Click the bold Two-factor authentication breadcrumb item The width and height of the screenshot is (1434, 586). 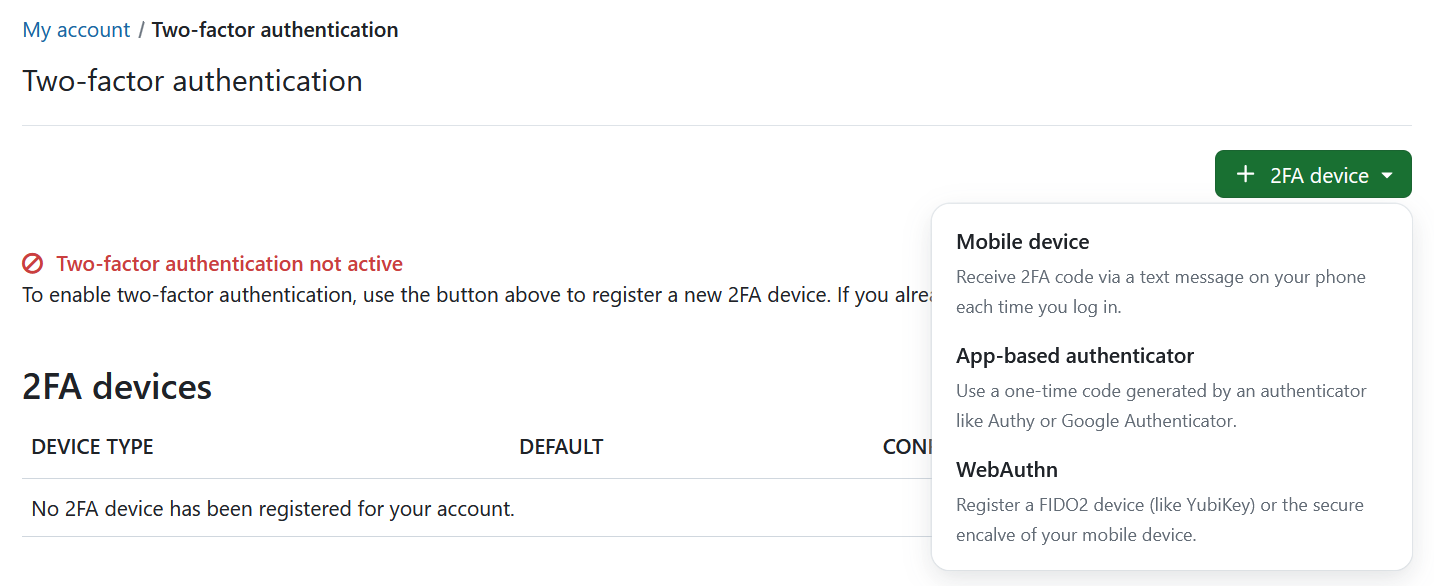tap(275, 30)
